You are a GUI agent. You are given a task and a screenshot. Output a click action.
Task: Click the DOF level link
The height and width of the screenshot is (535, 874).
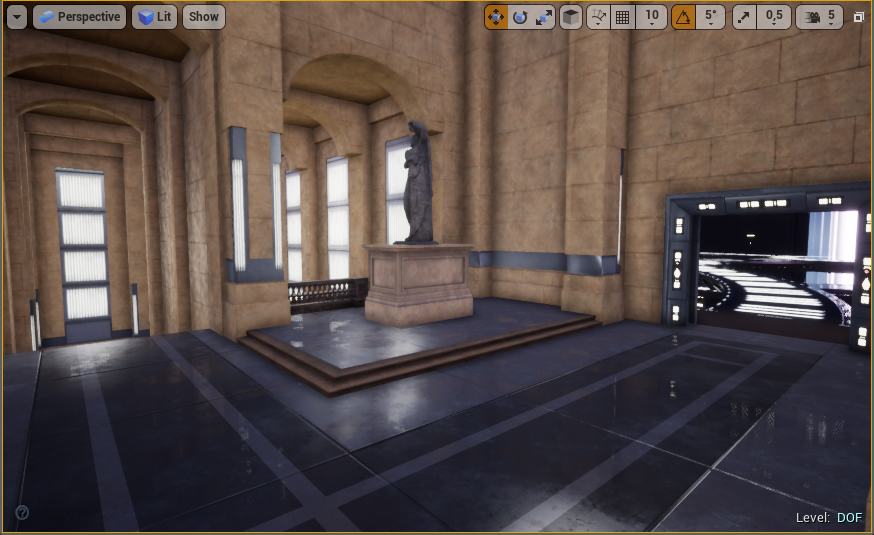click(849, 517)
